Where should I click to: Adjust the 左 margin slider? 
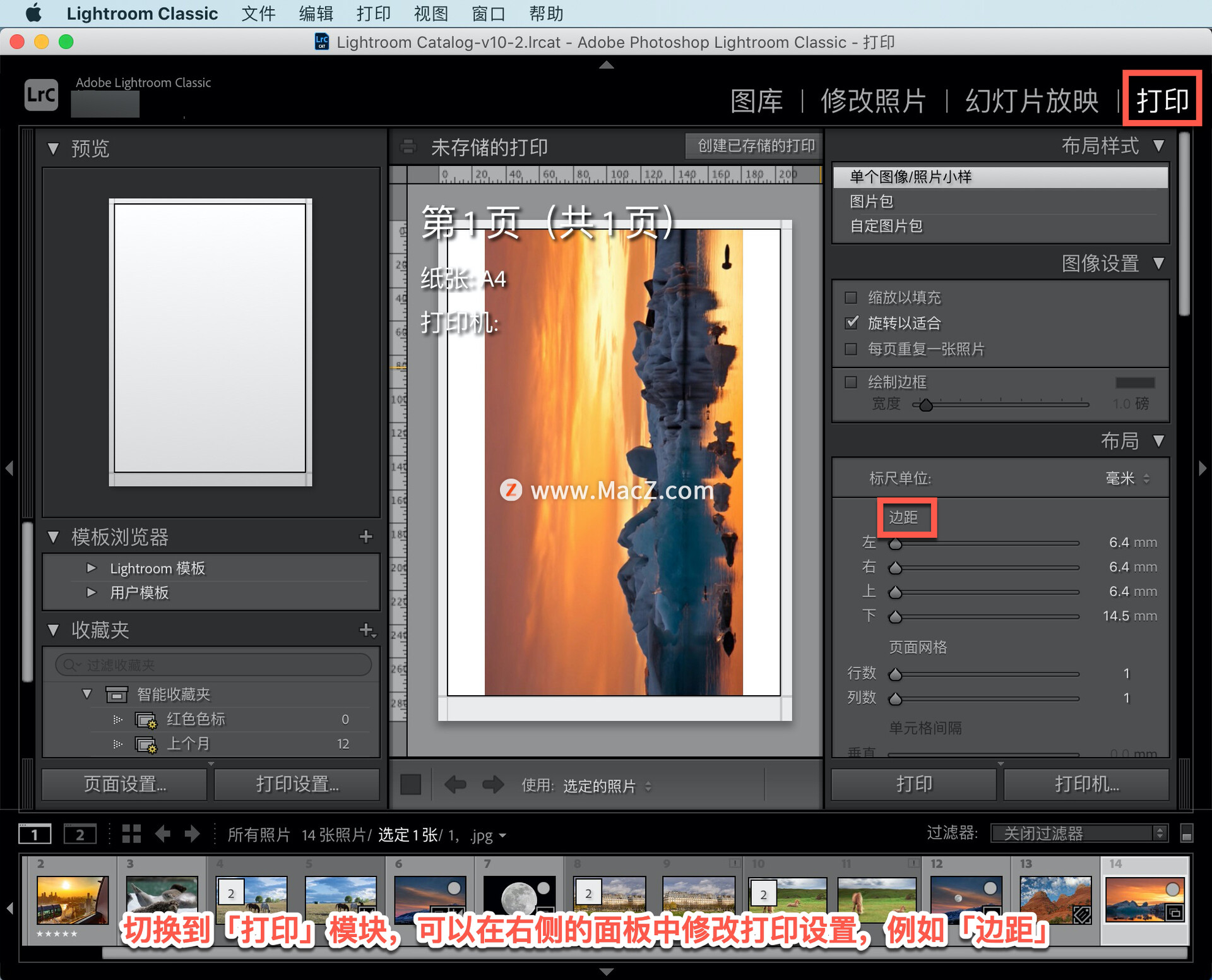895,543
